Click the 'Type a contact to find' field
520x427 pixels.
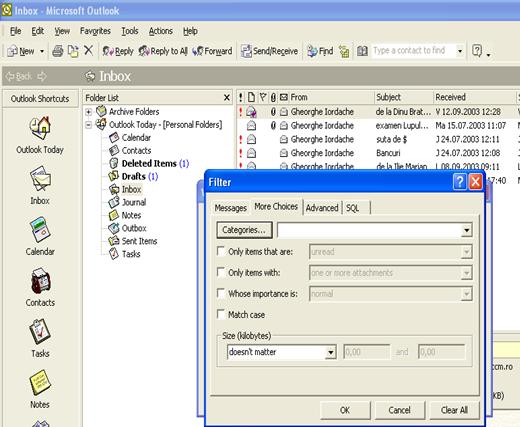pos(413,51)
